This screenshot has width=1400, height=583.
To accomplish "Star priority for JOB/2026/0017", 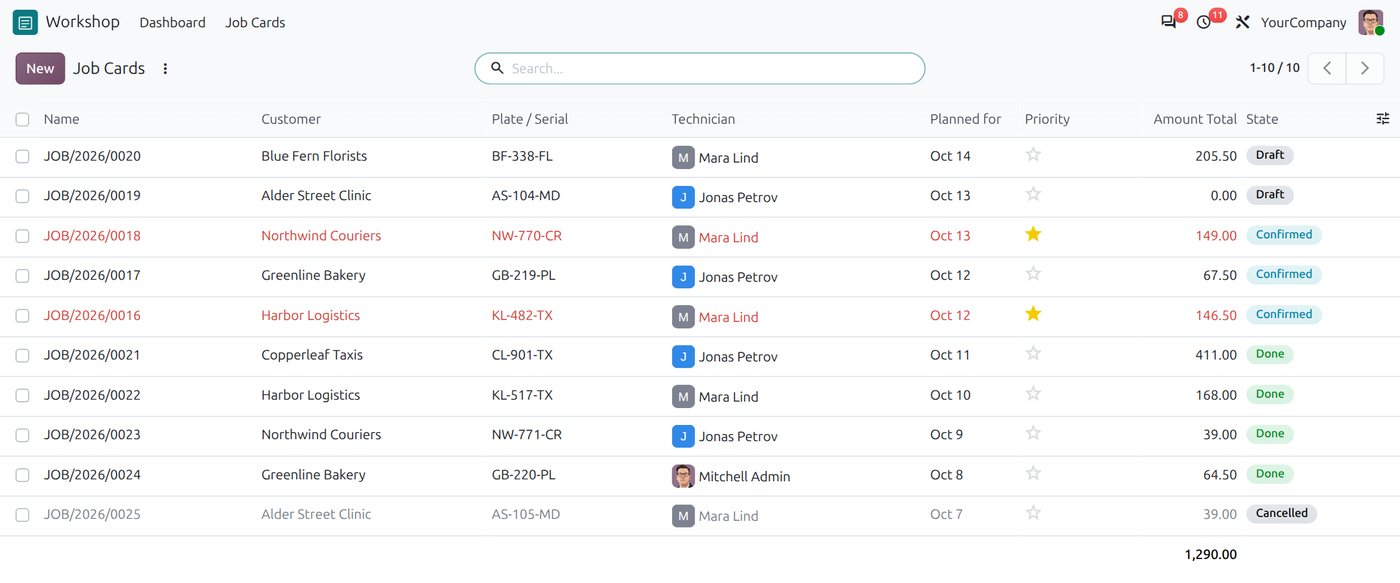I will pos(1033,274).
